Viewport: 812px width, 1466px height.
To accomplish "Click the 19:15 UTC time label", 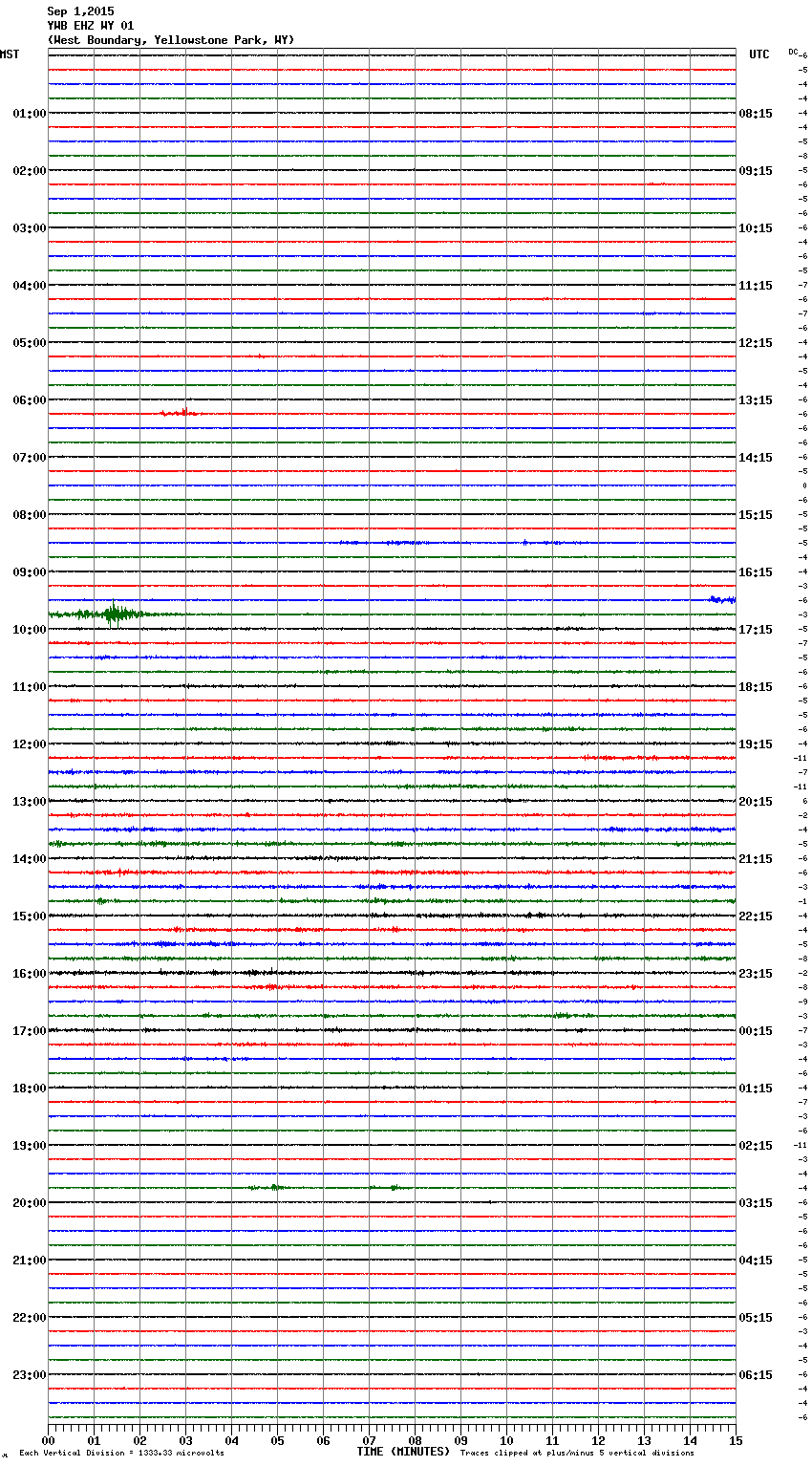I will point(756,744).
